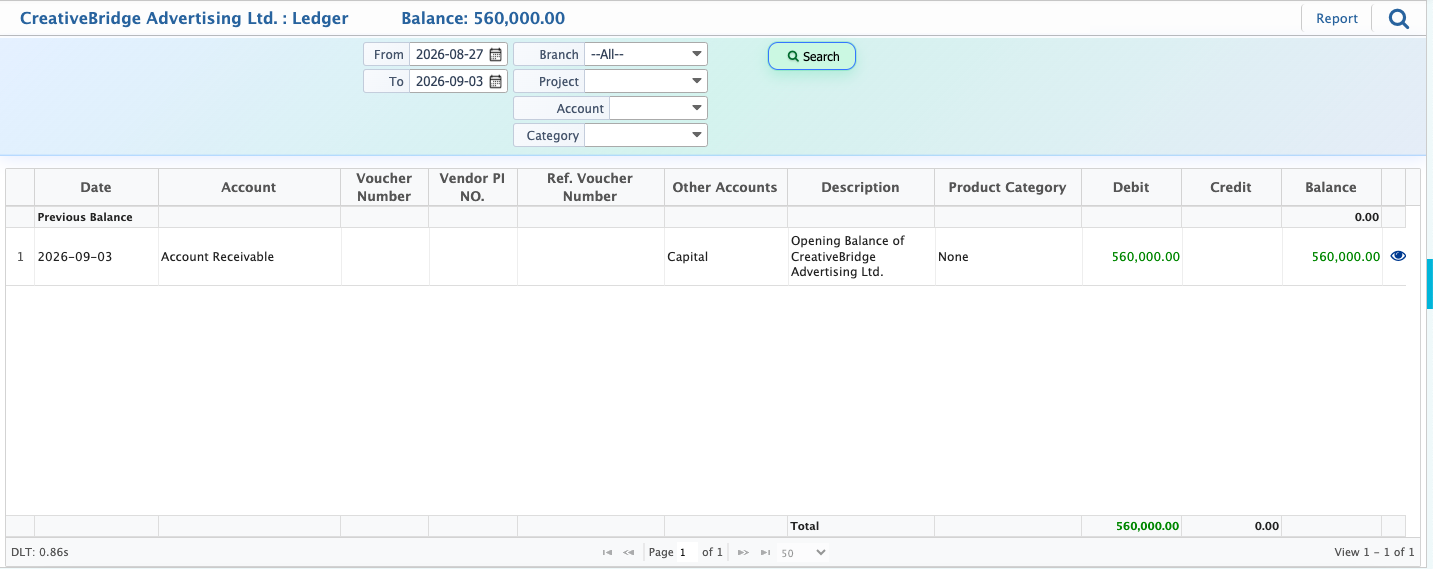
Task: Sort by Other Accounts column header
Action: click(725, 187)
